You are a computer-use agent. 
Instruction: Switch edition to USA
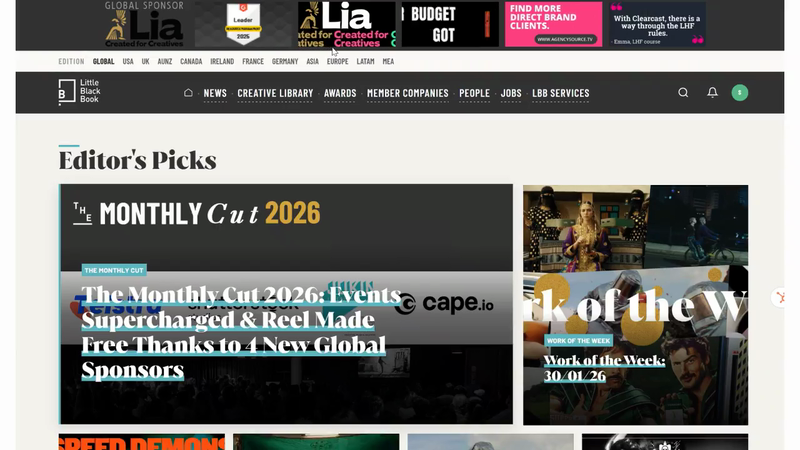click(x=128, y=61)
